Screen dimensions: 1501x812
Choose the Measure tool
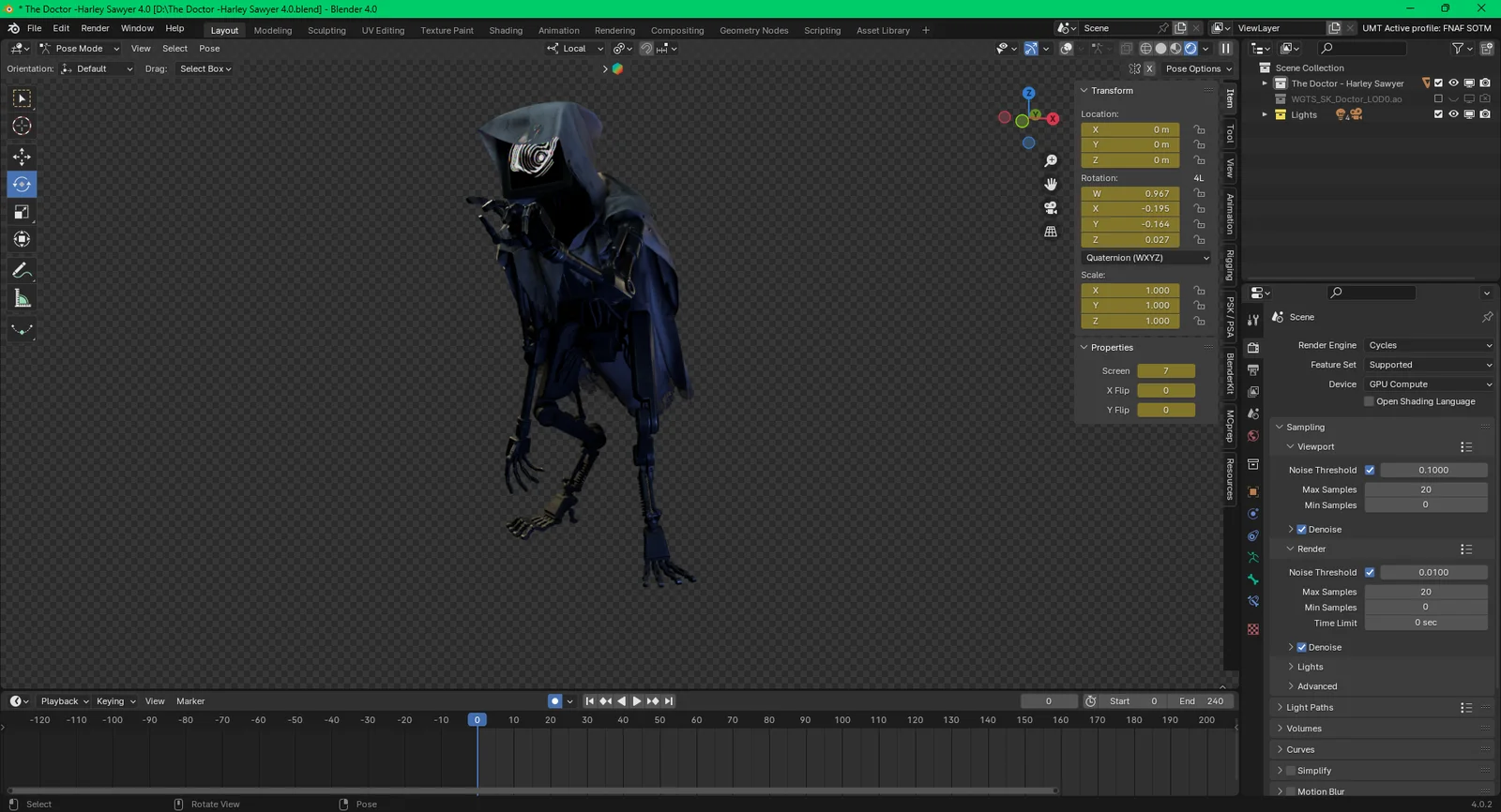[22, 299]
